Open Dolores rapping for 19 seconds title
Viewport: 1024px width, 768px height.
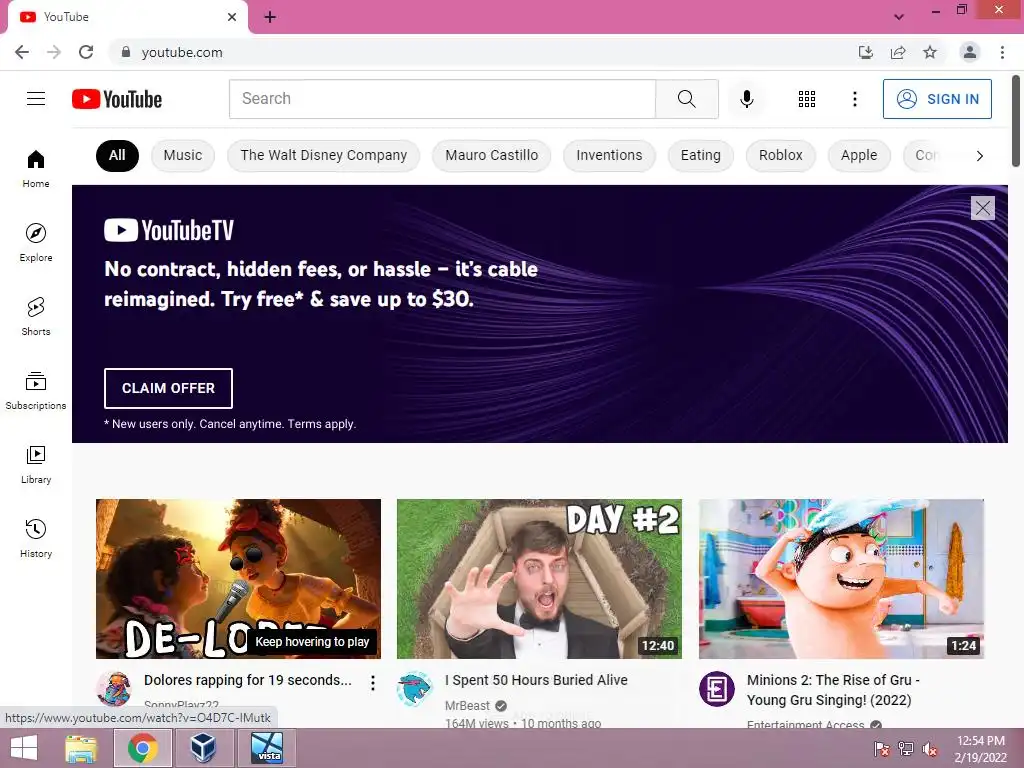click(x=248, y=680)
